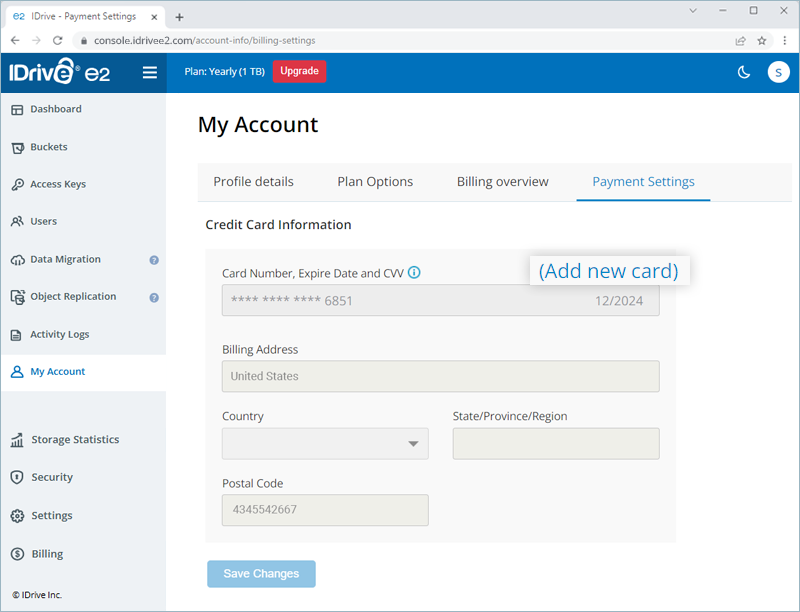The height and width of the screenshot is (612, 800).
Task: Click the Object Replication icon
Action: [x=17, y=297]
